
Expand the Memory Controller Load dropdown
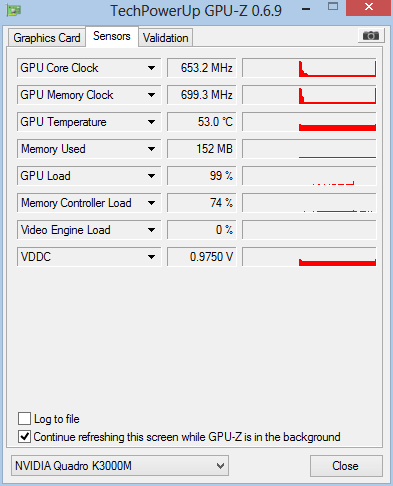click(151, 203)
